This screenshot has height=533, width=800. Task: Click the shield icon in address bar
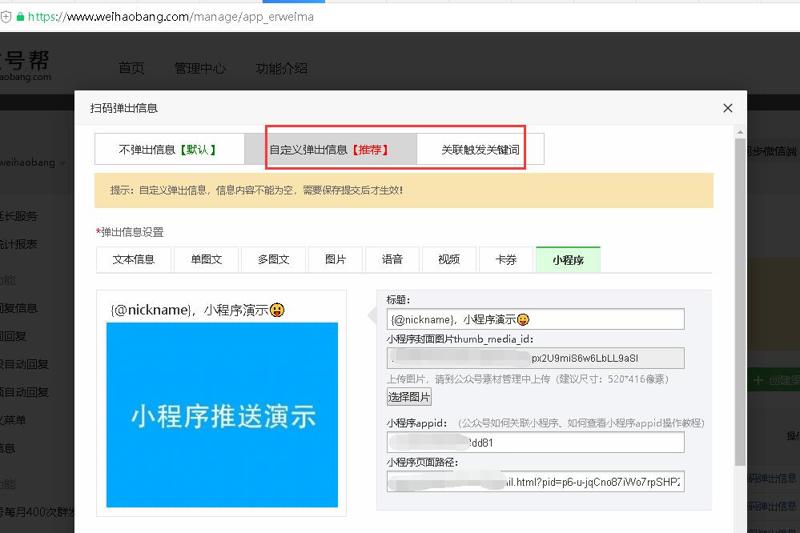6,17
